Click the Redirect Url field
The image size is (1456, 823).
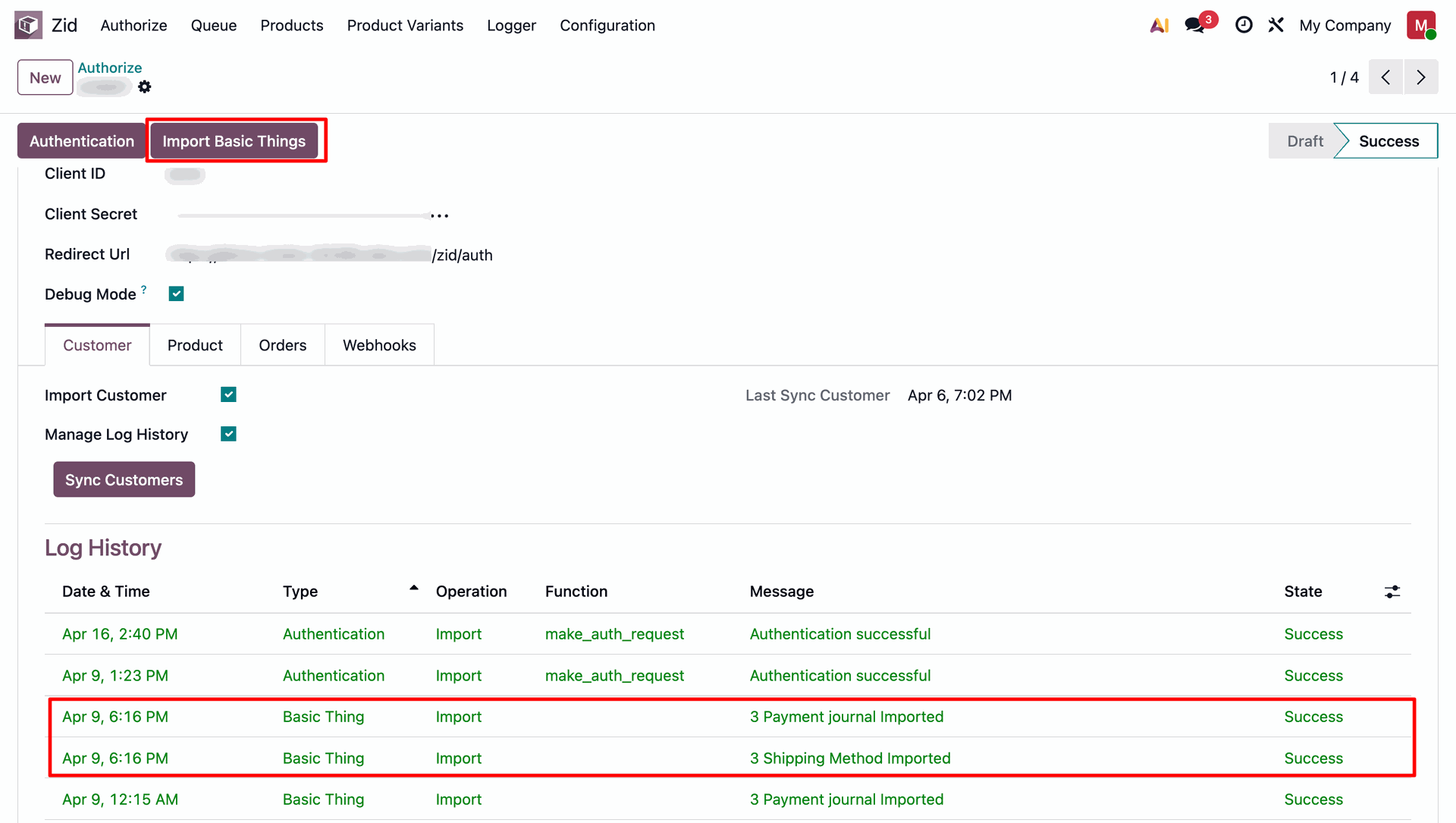[x=330, y=255]
